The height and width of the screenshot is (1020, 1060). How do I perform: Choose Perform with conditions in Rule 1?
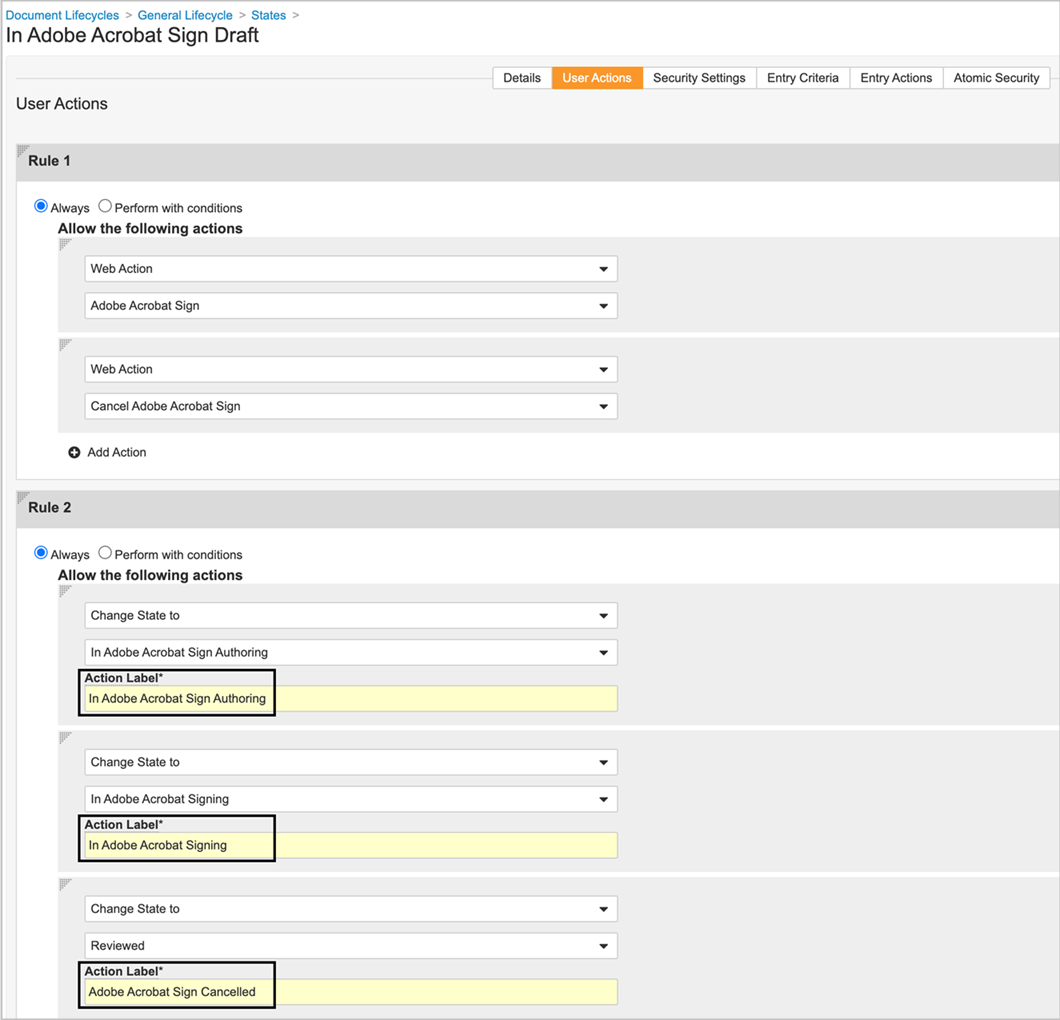click(x=105, y=206)
